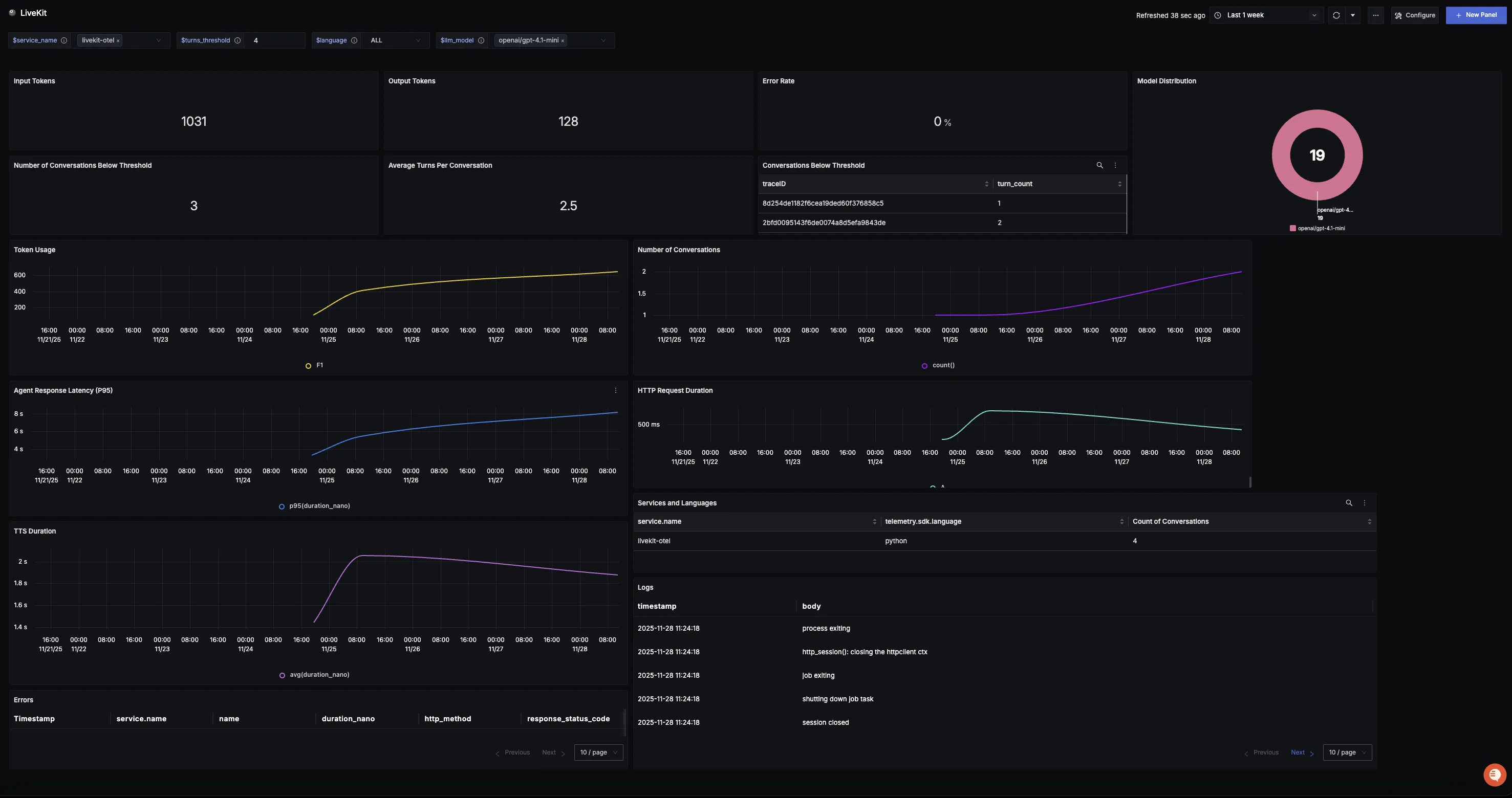Image resolution: width=1512 pixels, height=798 pixels.
Task: Open the chat bubble in bottom right
Action: 1494,774
